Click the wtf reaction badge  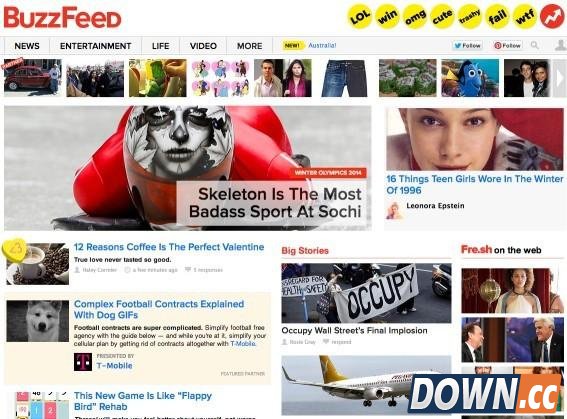(525, 16)
